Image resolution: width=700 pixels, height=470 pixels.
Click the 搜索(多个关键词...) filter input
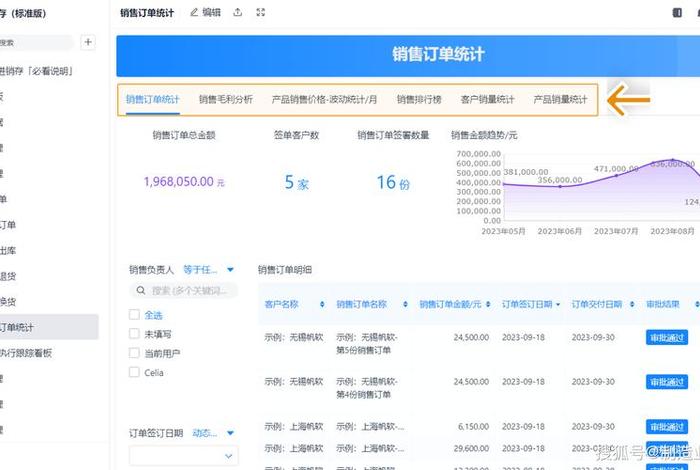183,291
